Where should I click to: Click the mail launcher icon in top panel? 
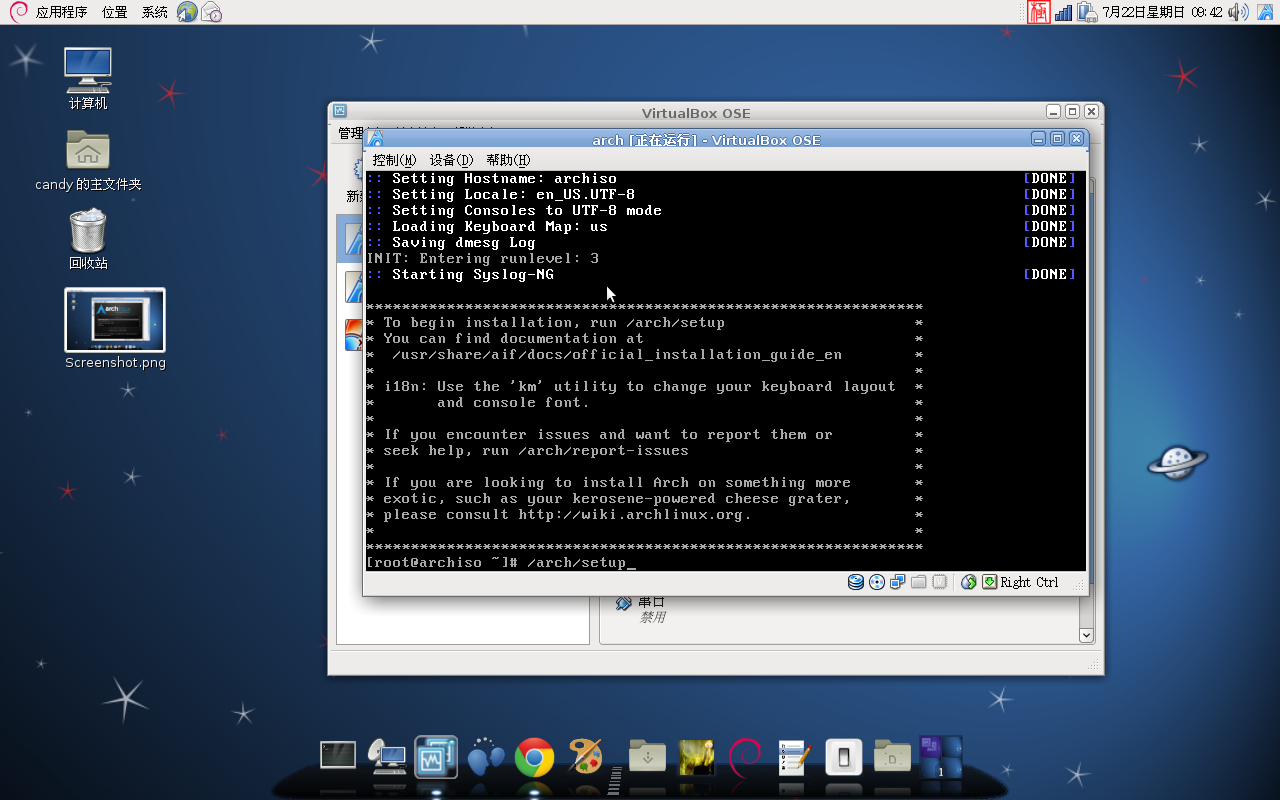(211, 12)
